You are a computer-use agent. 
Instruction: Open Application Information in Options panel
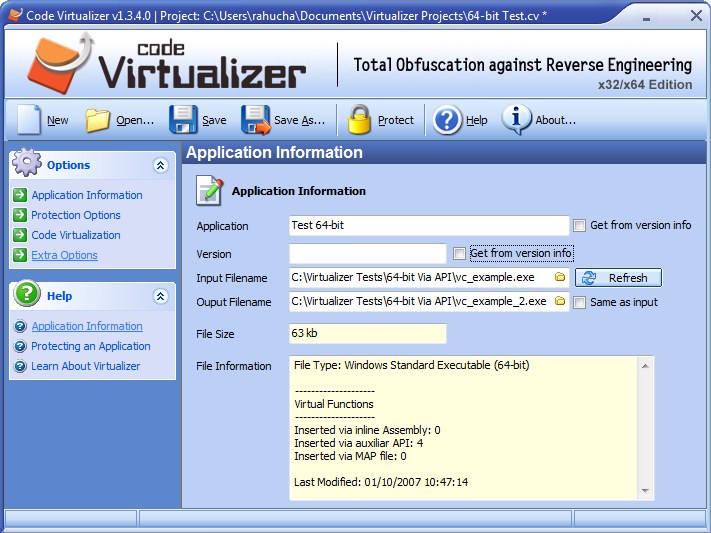pyautogui.click(x=87, y=195)
